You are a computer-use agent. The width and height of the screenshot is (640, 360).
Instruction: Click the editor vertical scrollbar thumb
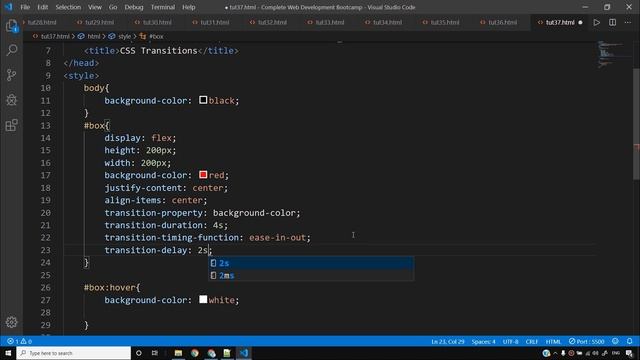(636, 124)
